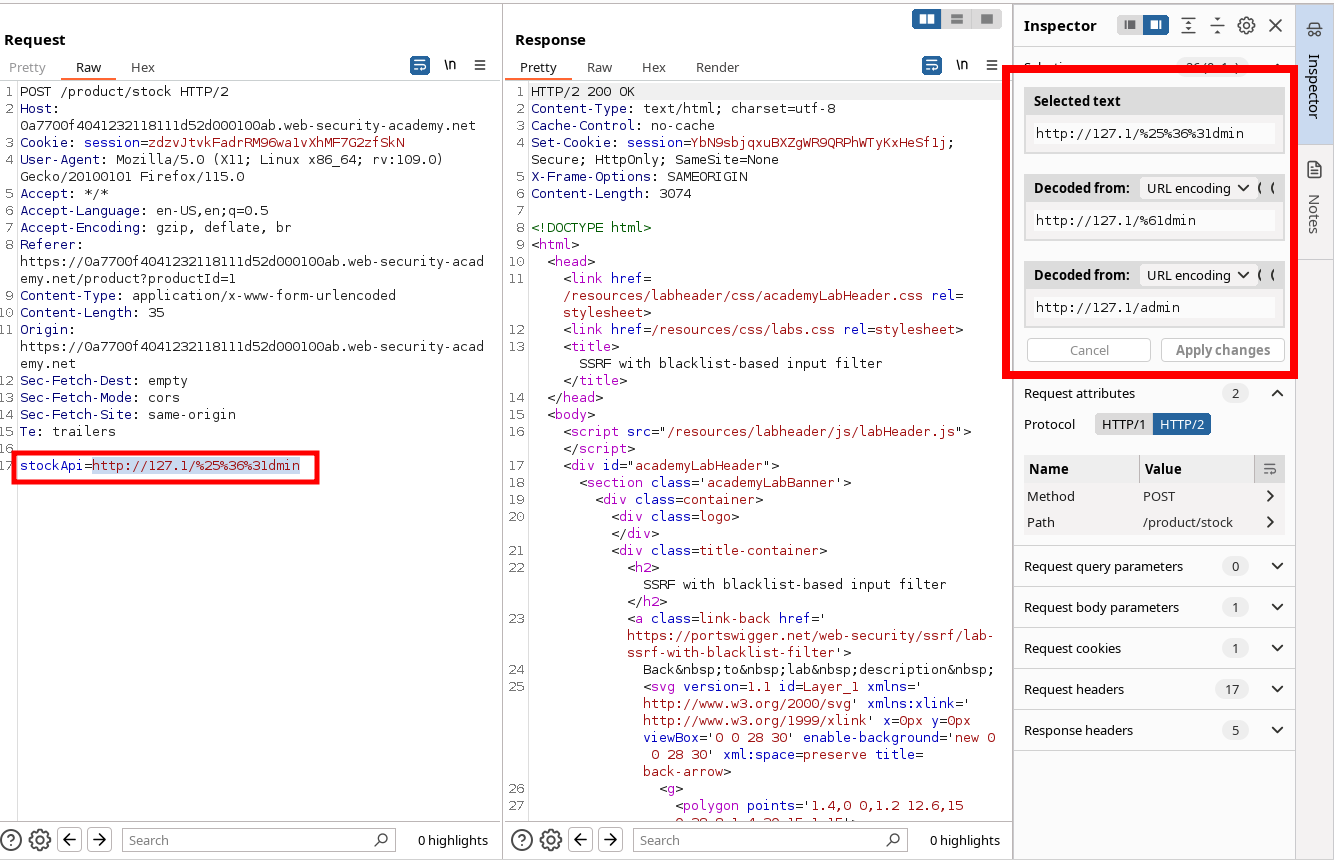Switch Request view to Raw tab
The image size is (1334, 860).
(x=89, y=67)
